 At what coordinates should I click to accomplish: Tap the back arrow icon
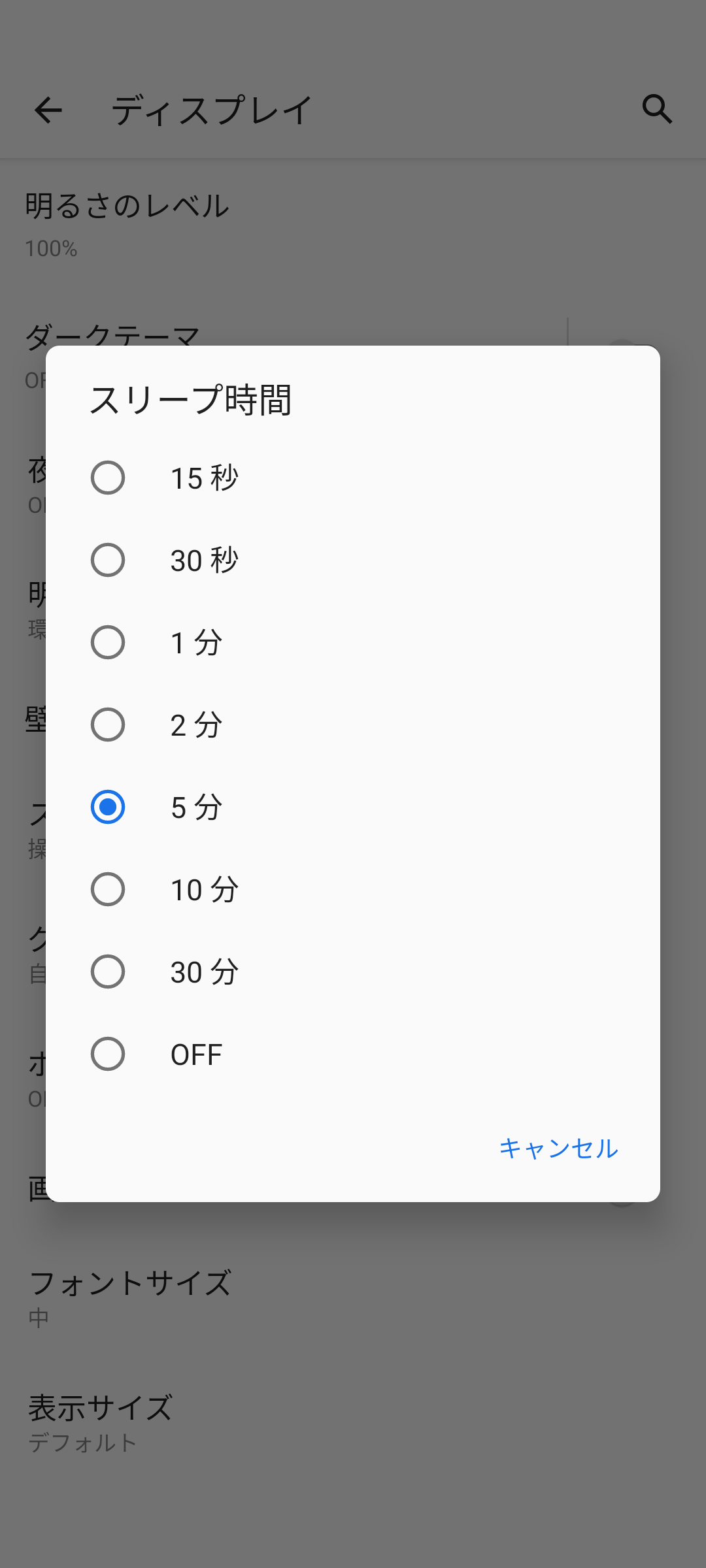[x=48, y=110]
